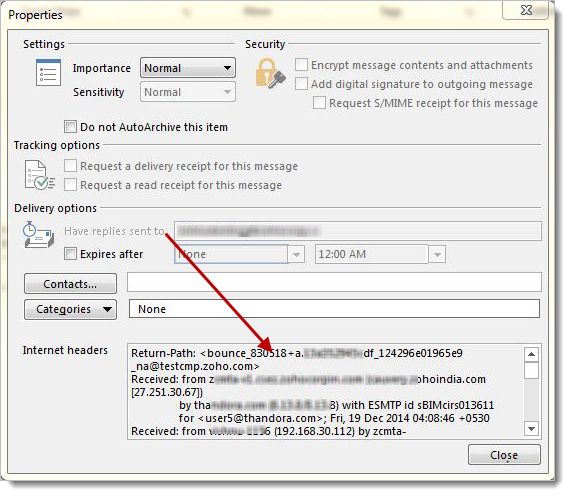Check Encrypt message contents and attachments
570x496 pixels.
301,65
